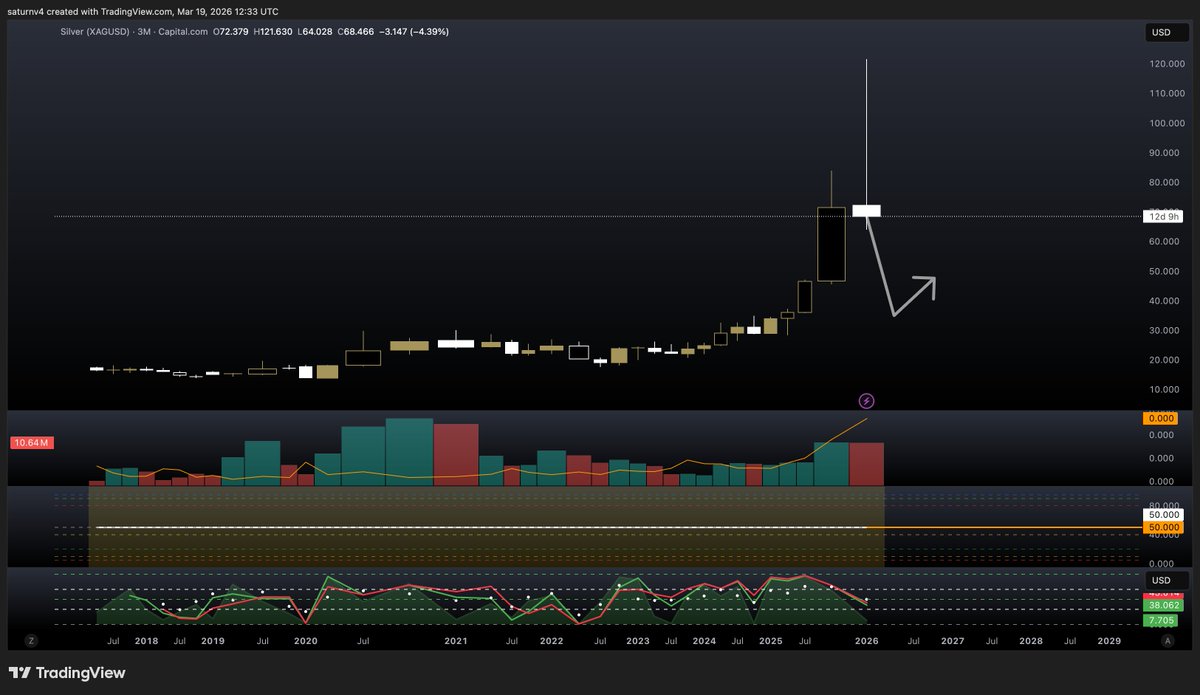Click the 2029 label on the time axis

[1109, 640]
